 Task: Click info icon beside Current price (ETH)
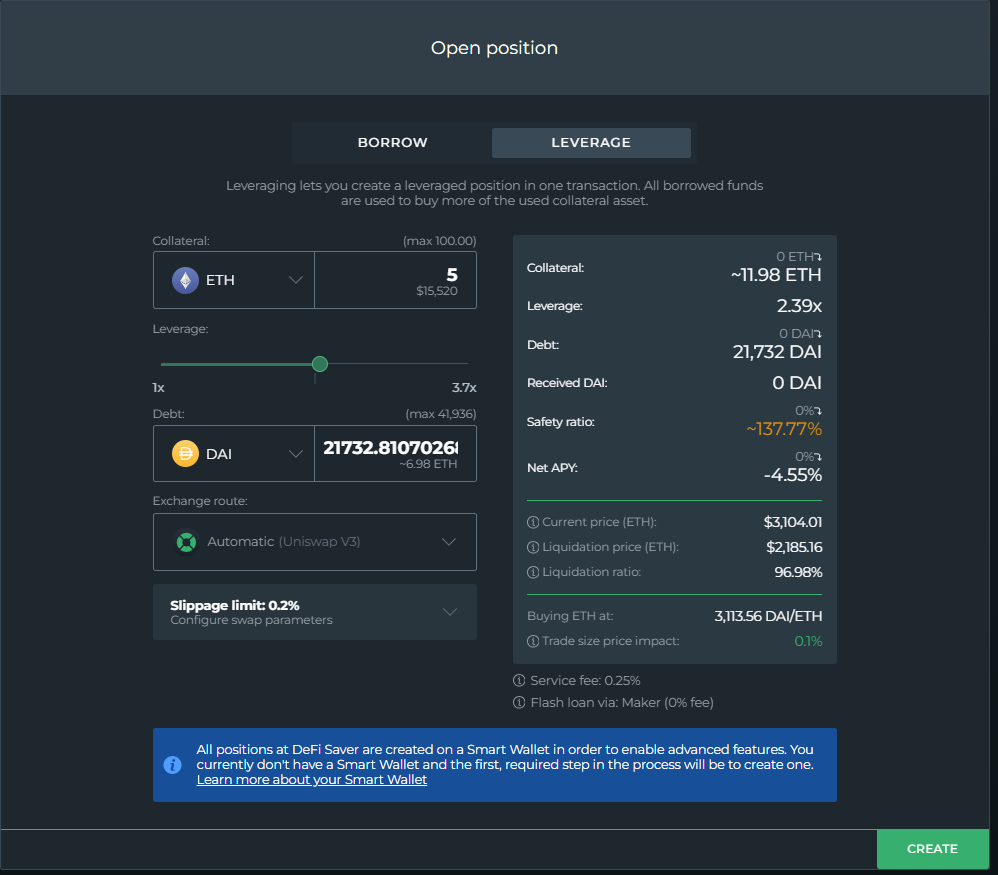click(533, 522)
